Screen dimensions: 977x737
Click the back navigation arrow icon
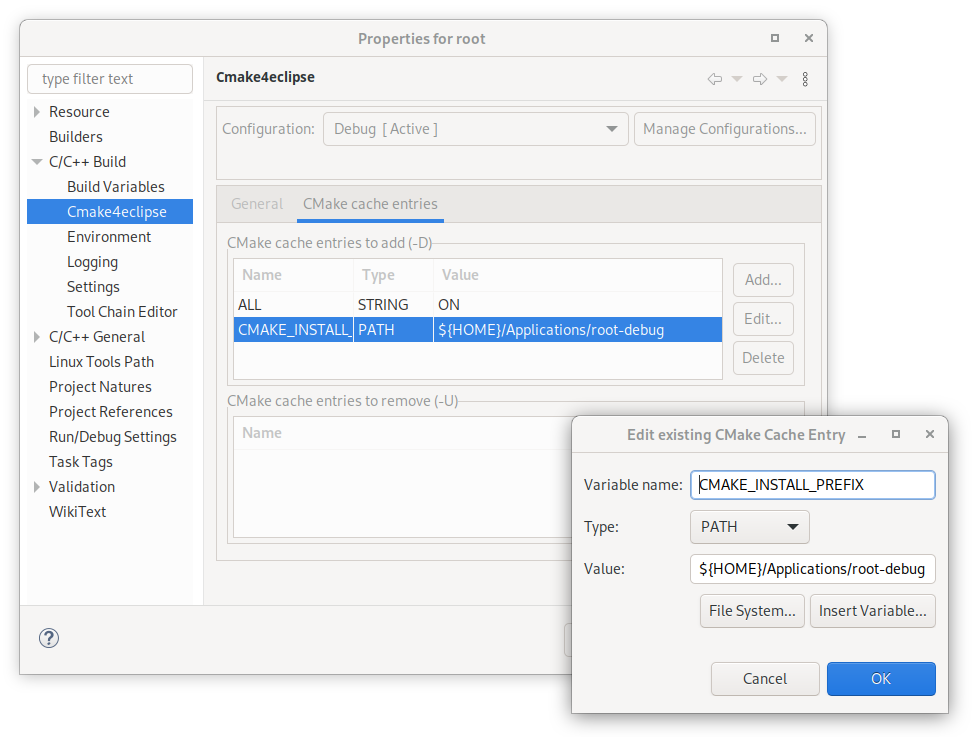click(715, 79)
